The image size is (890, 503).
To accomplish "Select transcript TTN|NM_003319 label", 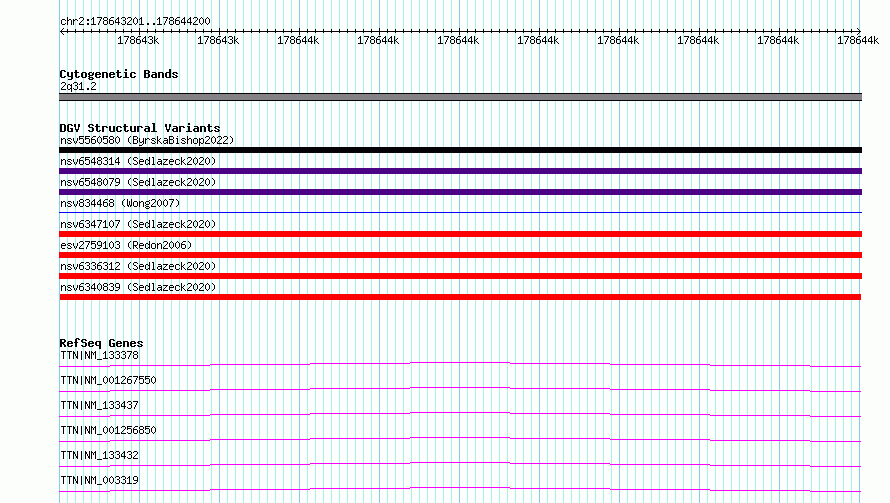I will pyautogui.click(x=99, y=480).
